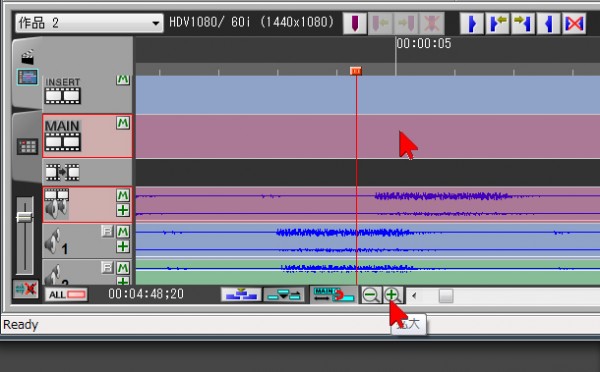The height and width of the screenshot is (372, 600).
Task: Click the Ready status bar text
Action: pyautogui.click(x=21, y=325)
